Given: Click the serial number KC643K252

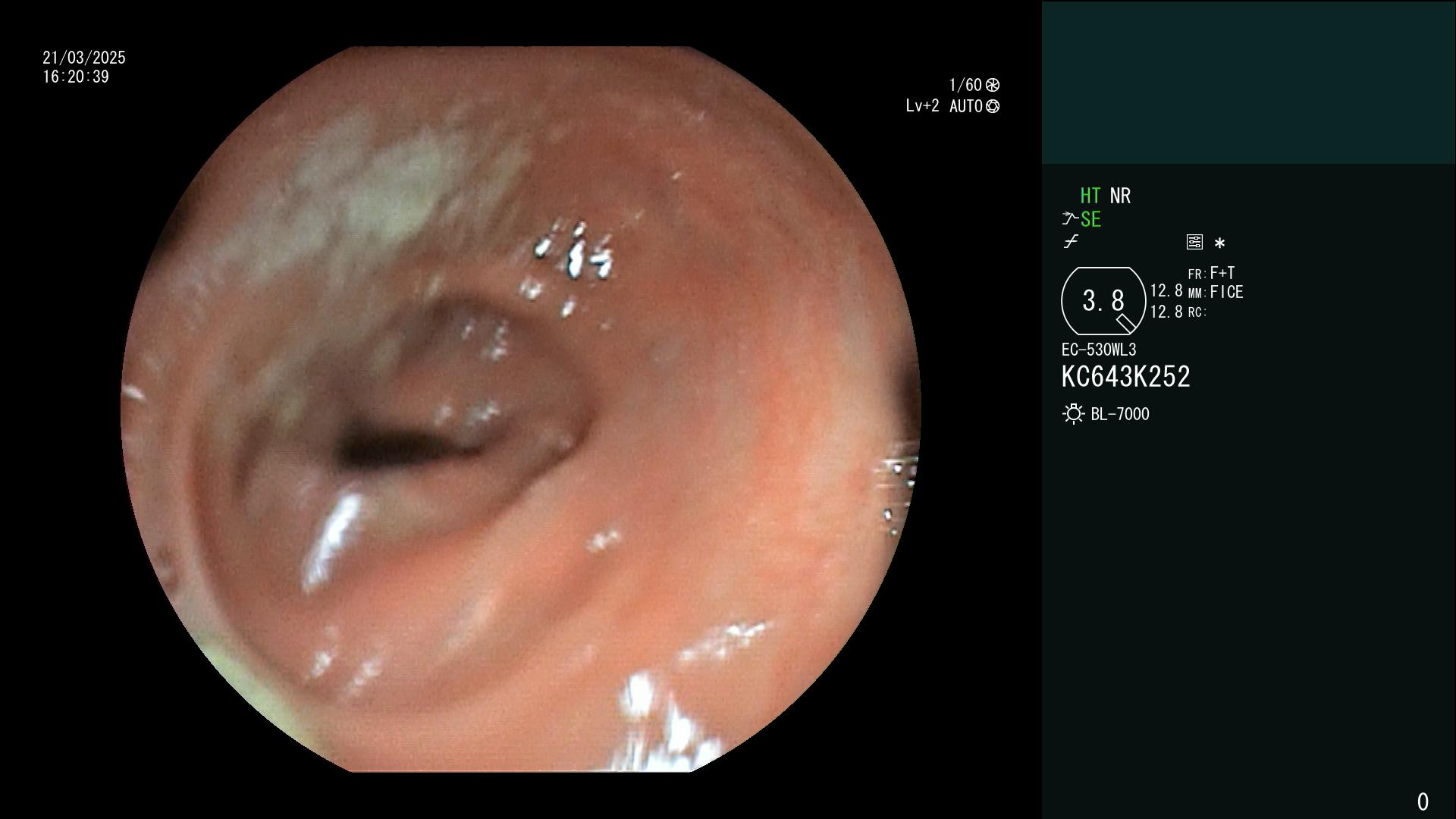Looking at the screenshot, I should (1125, 377).
